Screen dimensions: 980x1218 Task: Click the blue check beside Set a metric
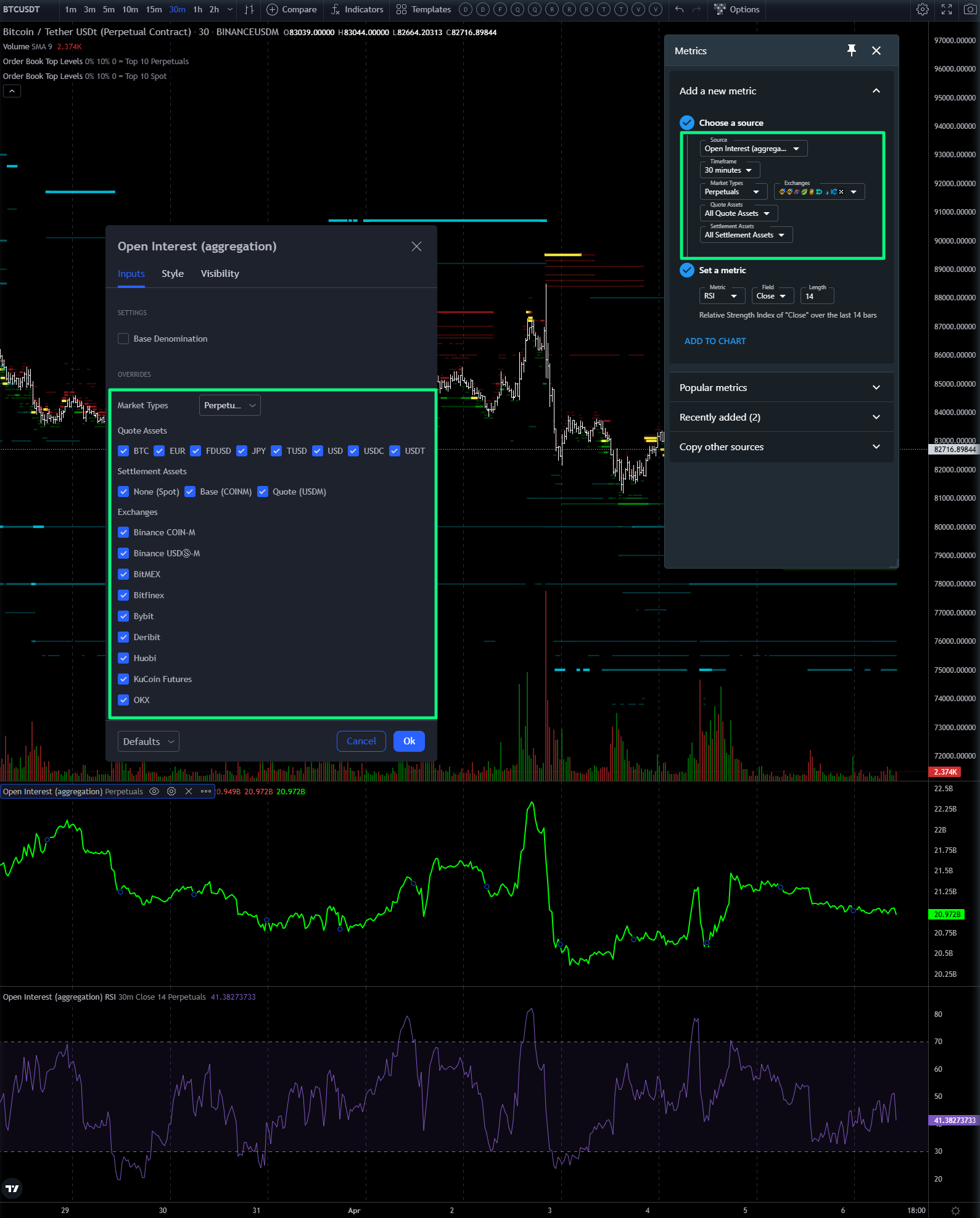[687, 270]
